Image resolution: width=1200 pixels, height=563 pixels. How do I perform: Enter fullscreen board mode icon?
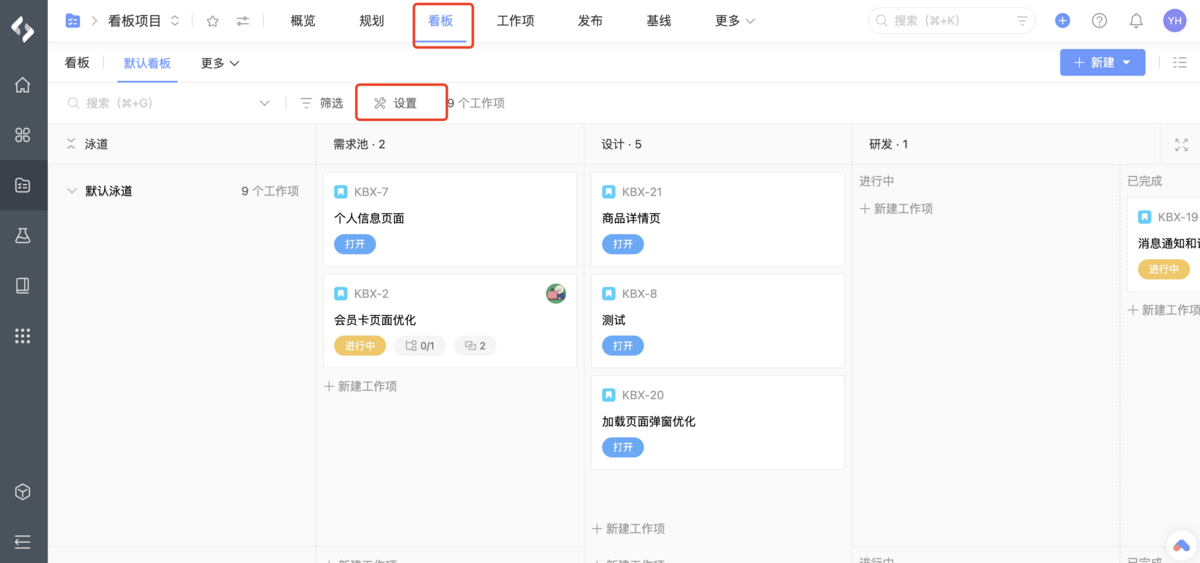click(1181, 144)
